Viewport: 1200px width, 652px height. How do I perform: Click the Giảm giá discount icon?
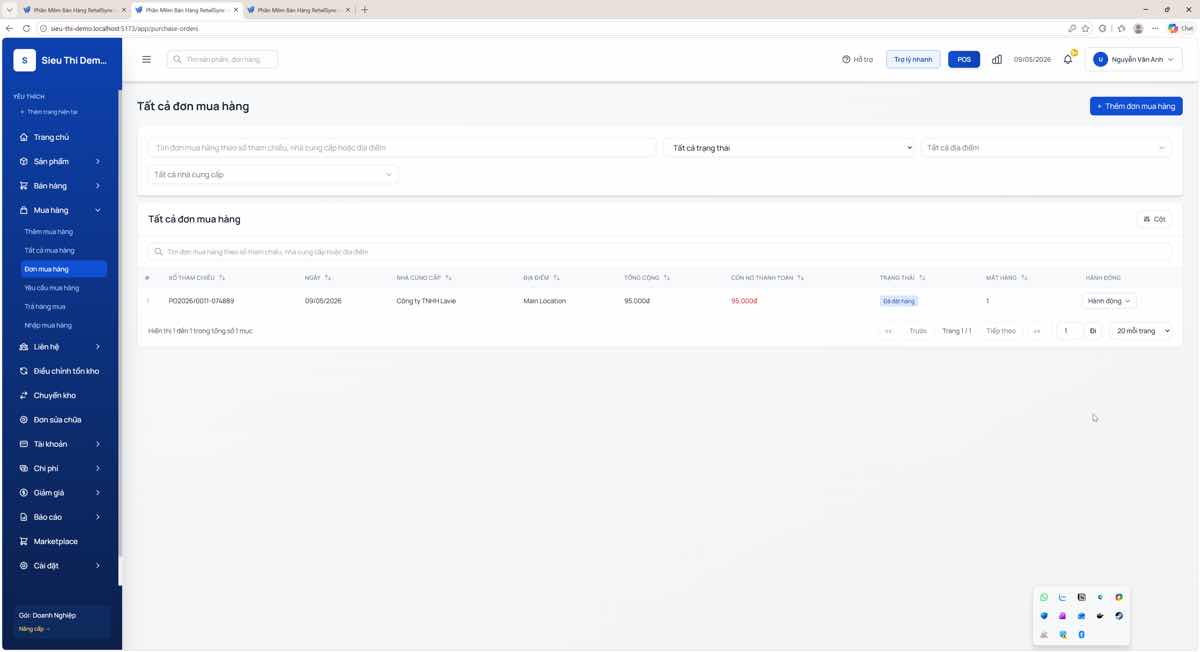(24, 493)
